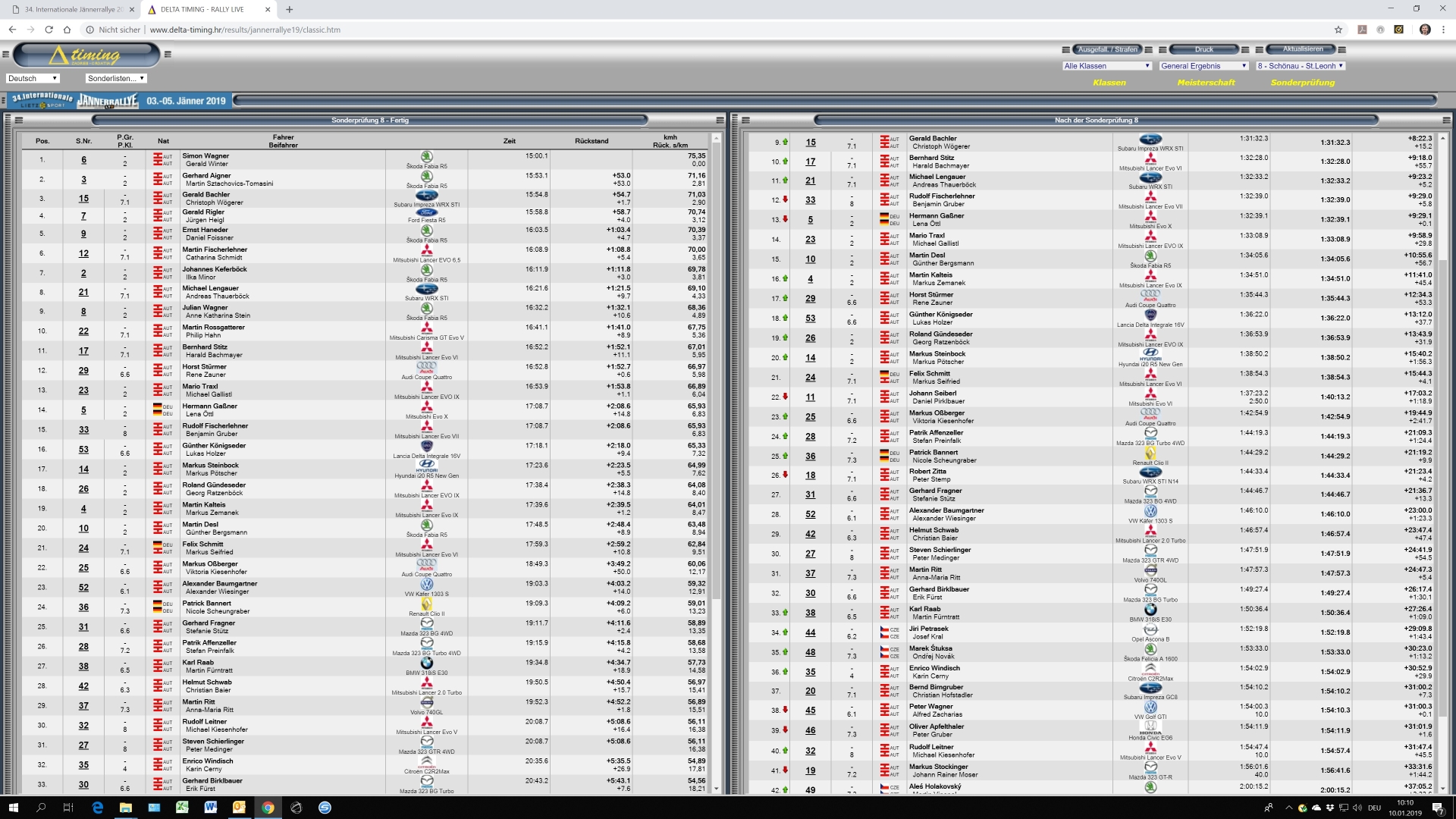The width and height of the screenshot is (1456, 819).
Task: Choose stage from Schönau - St.Leonh dropdown
Action: coord(1300,66)
